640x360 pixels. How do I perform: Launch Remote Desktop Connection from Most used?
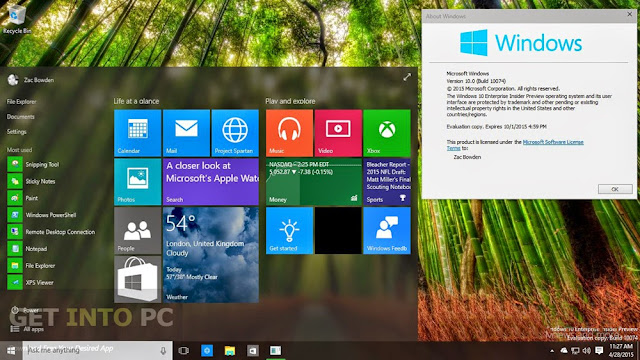pyautogui.click(x=51, y=232)
